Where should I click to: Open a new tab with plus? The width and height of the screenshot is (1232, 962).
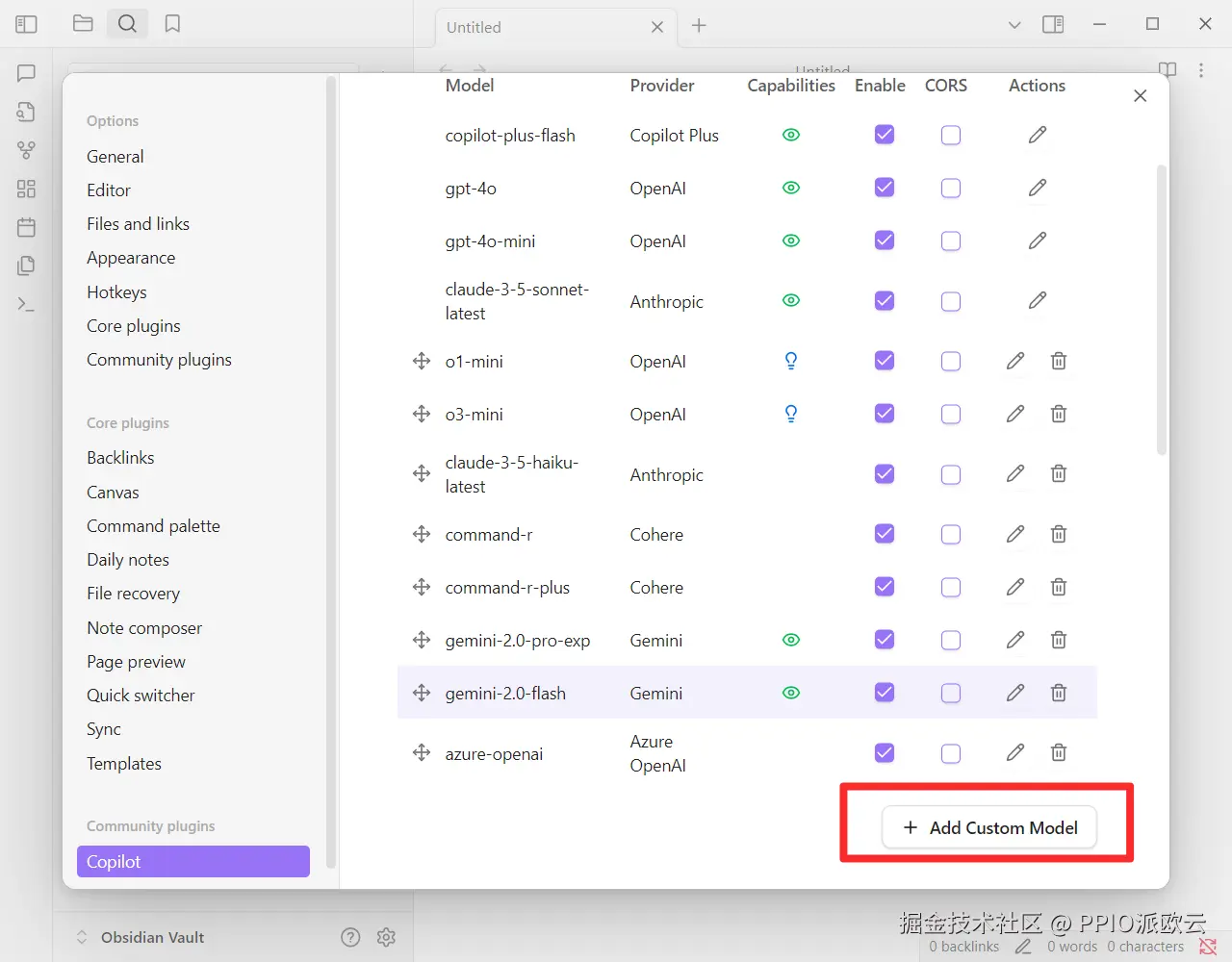pos(699,26)
